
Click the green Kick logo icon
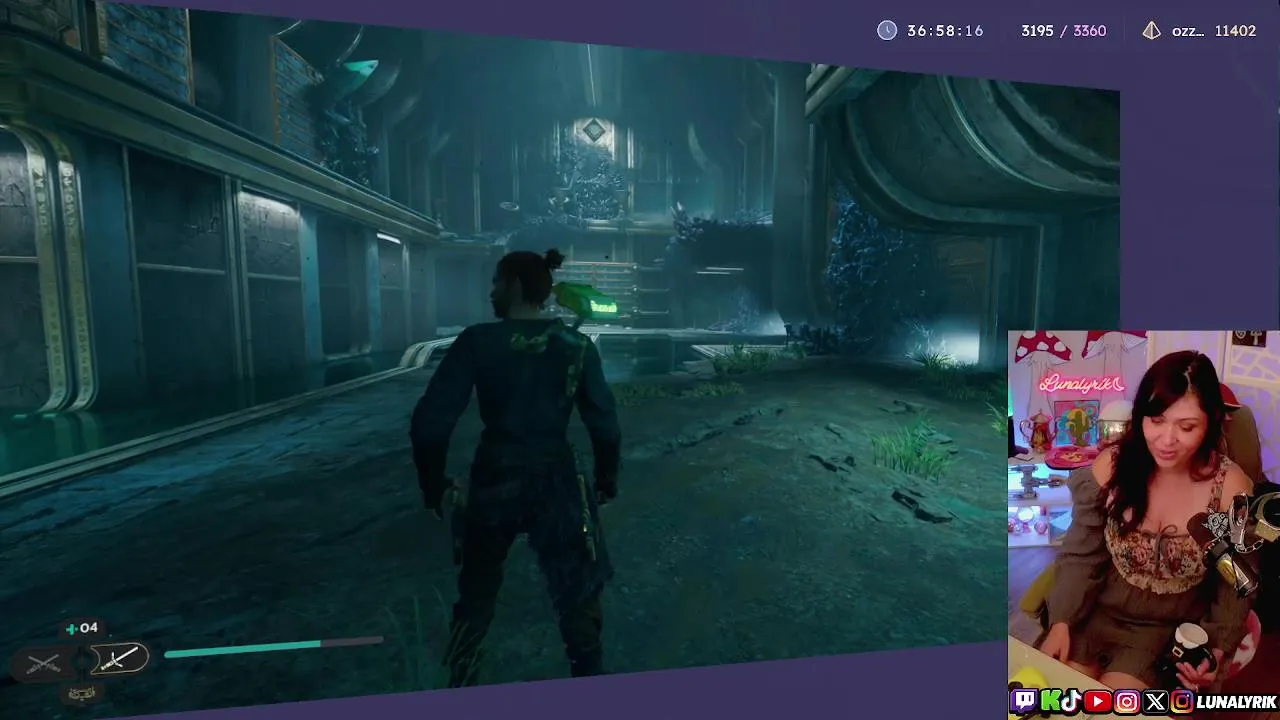coord(1050,701)
